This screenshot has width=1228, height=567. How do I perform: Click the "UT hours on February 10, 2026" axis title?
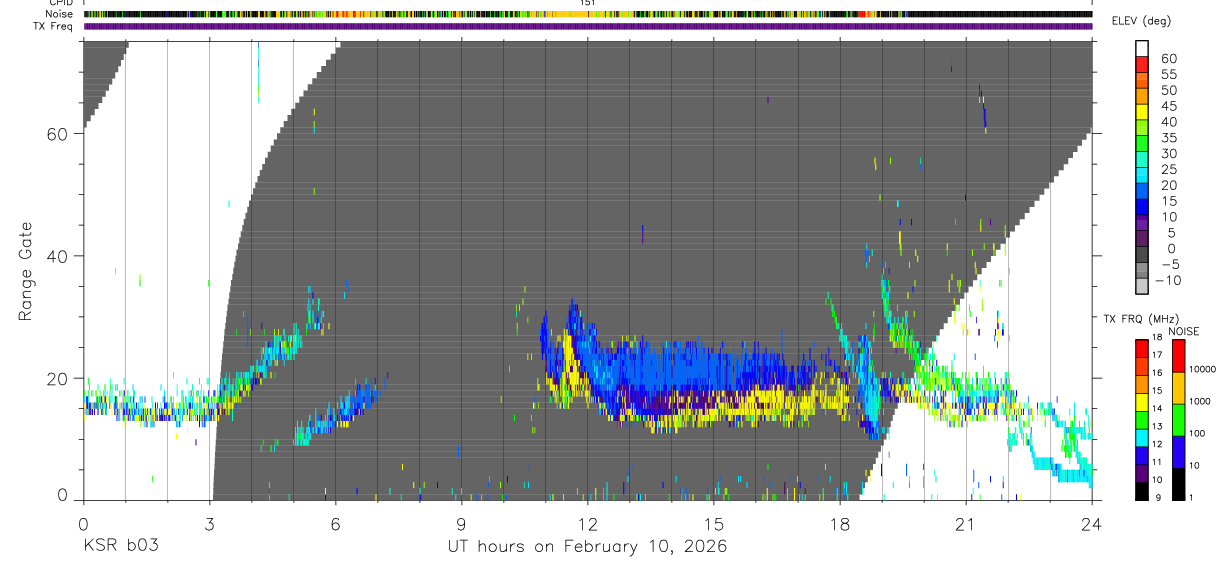point(587,547)
